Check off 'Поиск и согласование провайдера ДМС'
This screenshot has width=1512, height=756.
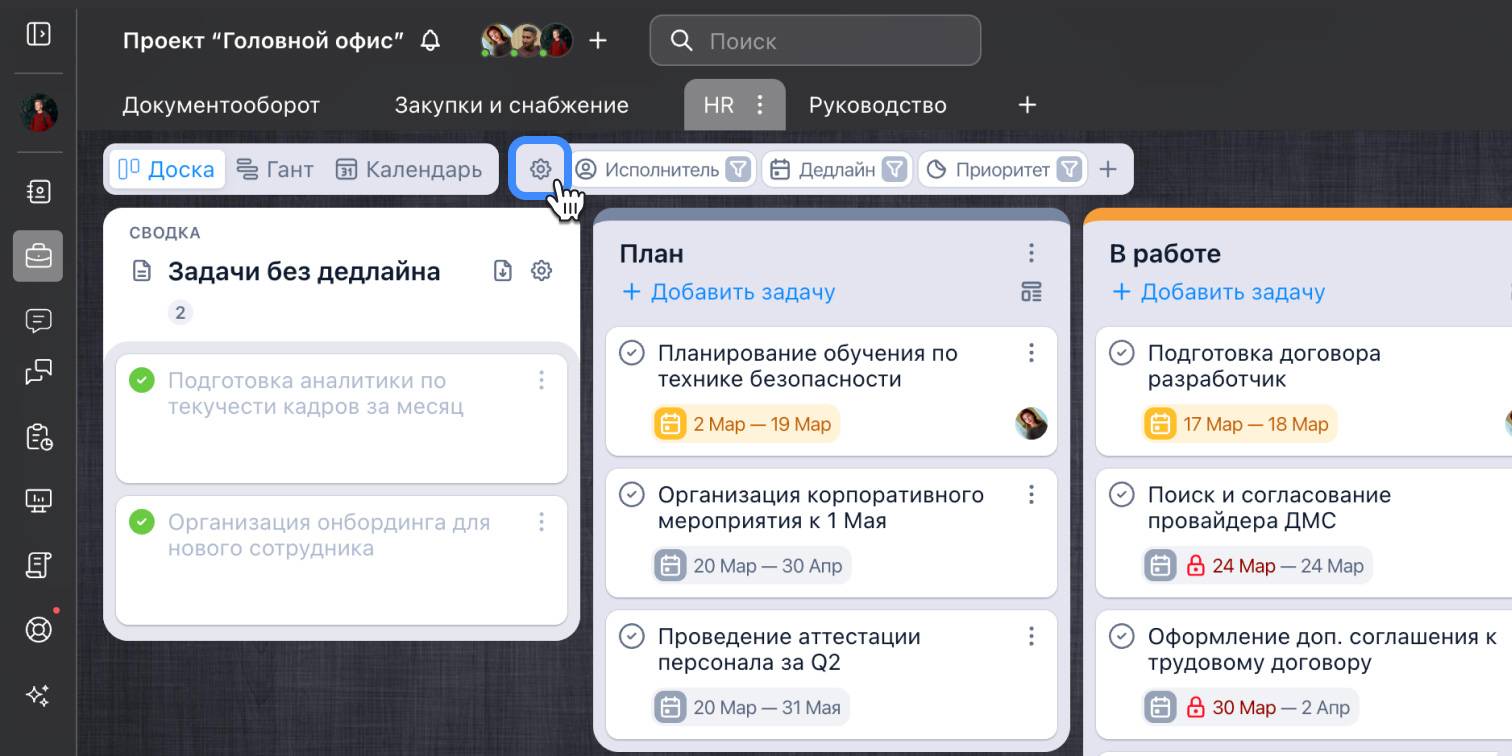pyautogui.click(x=1122, y=495)
